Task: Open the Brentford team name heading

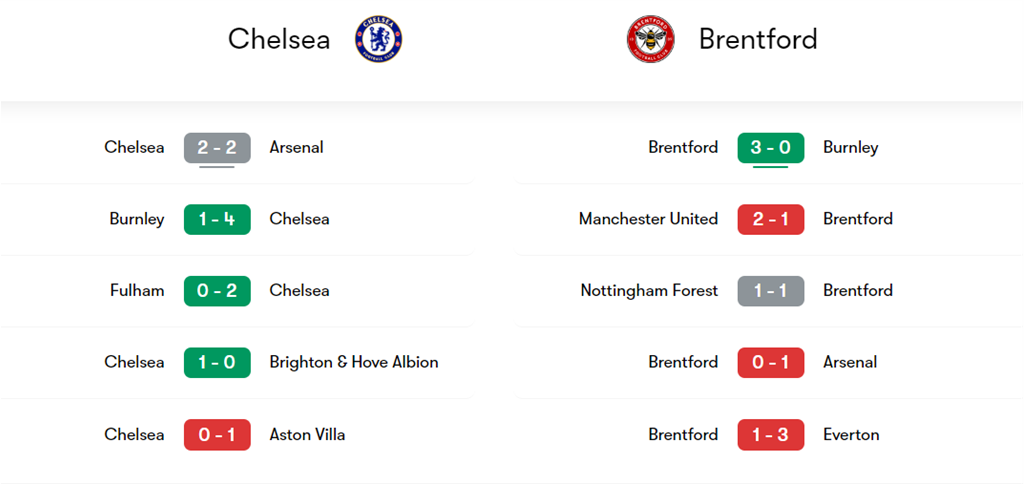Action: pos(758,39)
